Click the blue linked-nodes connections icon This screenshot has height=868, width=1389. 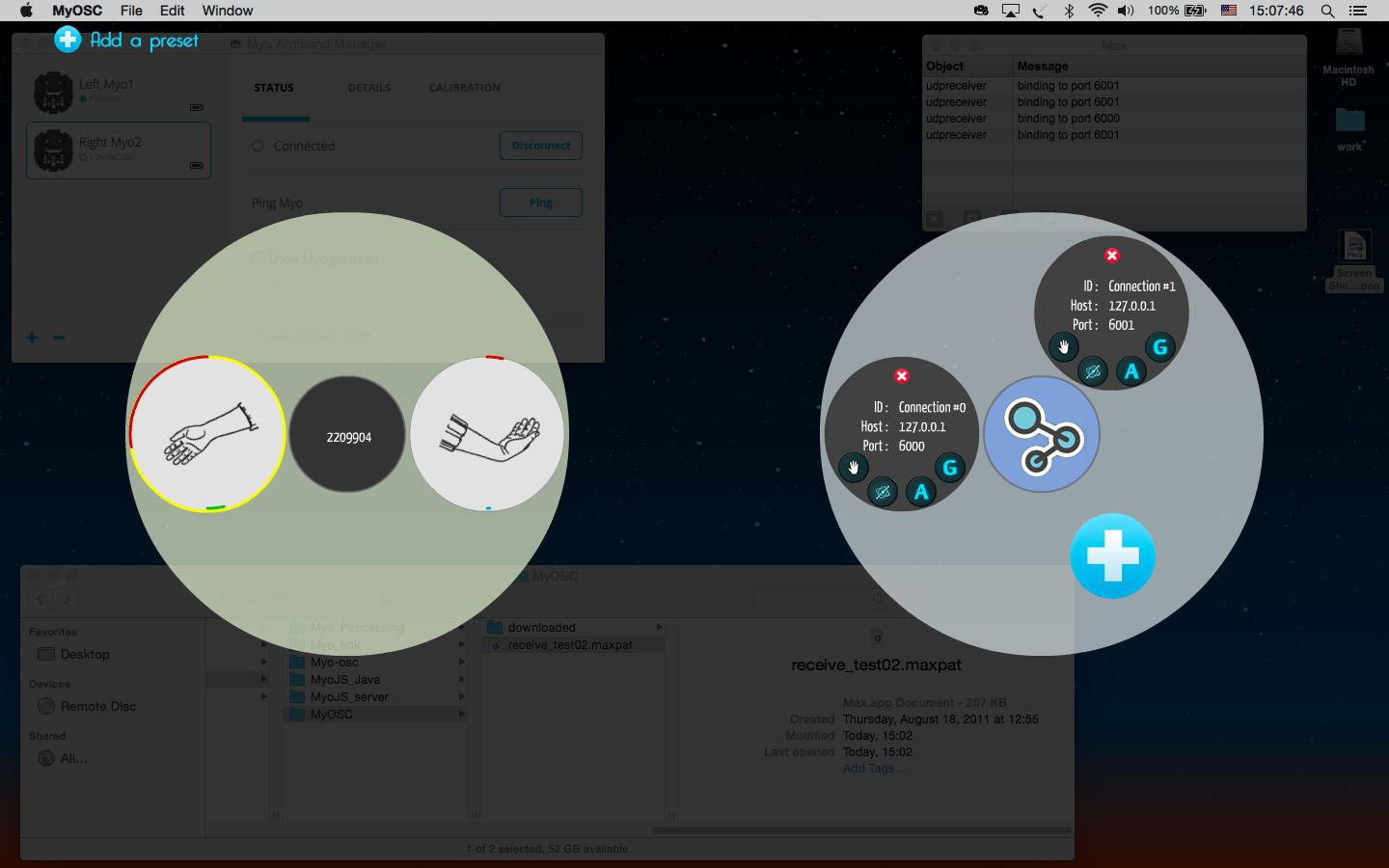[1042, 434]
